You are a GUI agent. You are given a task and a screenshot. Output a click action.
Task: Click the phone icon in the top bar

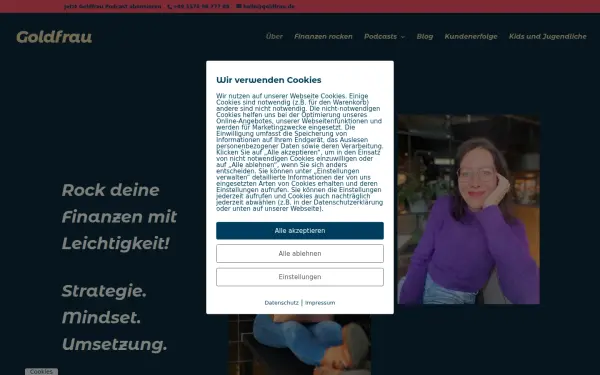(170, 7)
